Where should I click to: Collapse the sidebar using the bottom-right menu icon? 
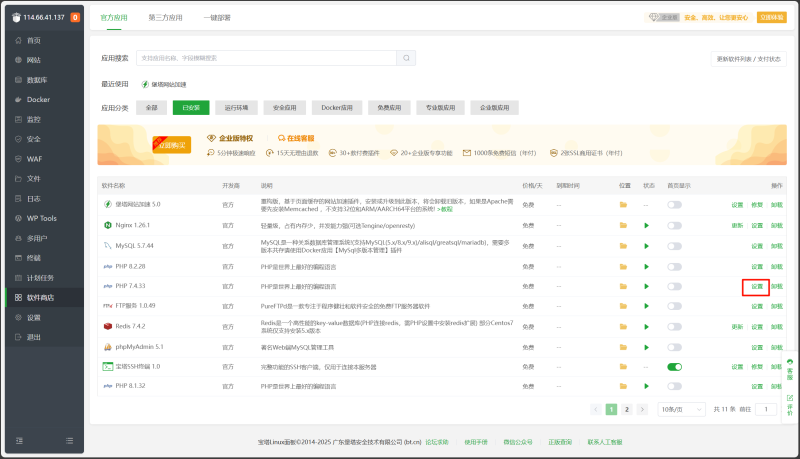click(69, 441)
